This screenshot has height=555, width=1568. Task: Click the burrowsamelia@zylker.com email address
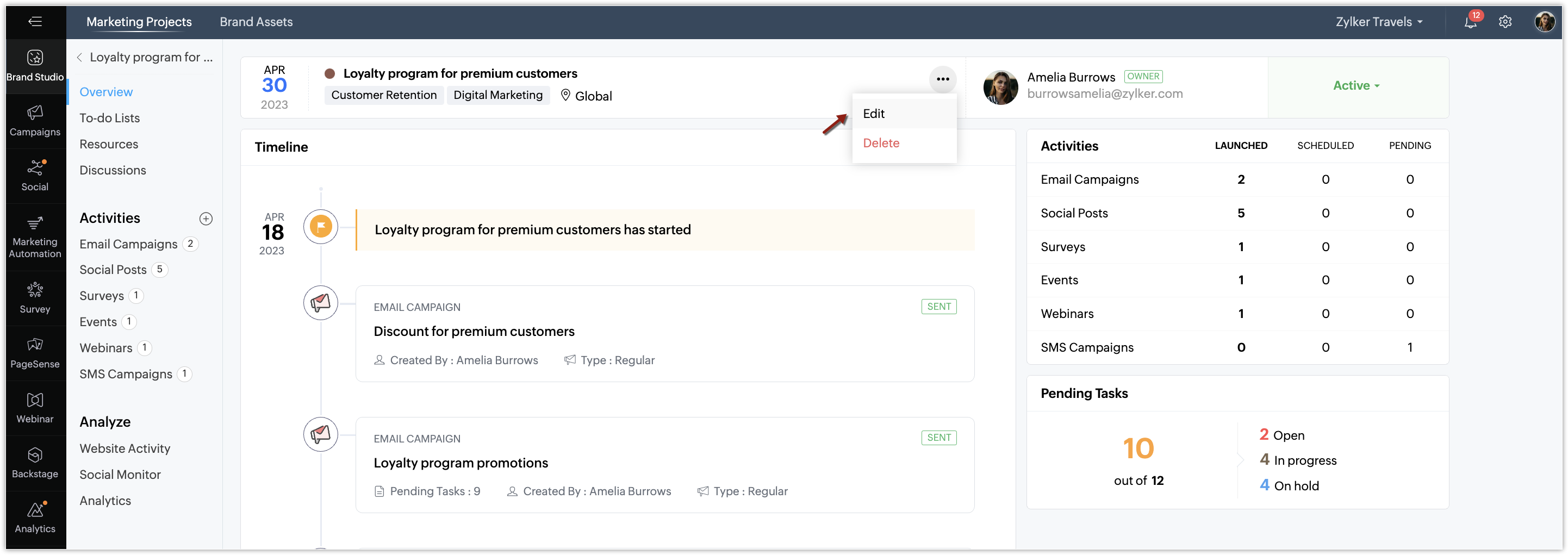[1105, 93]
